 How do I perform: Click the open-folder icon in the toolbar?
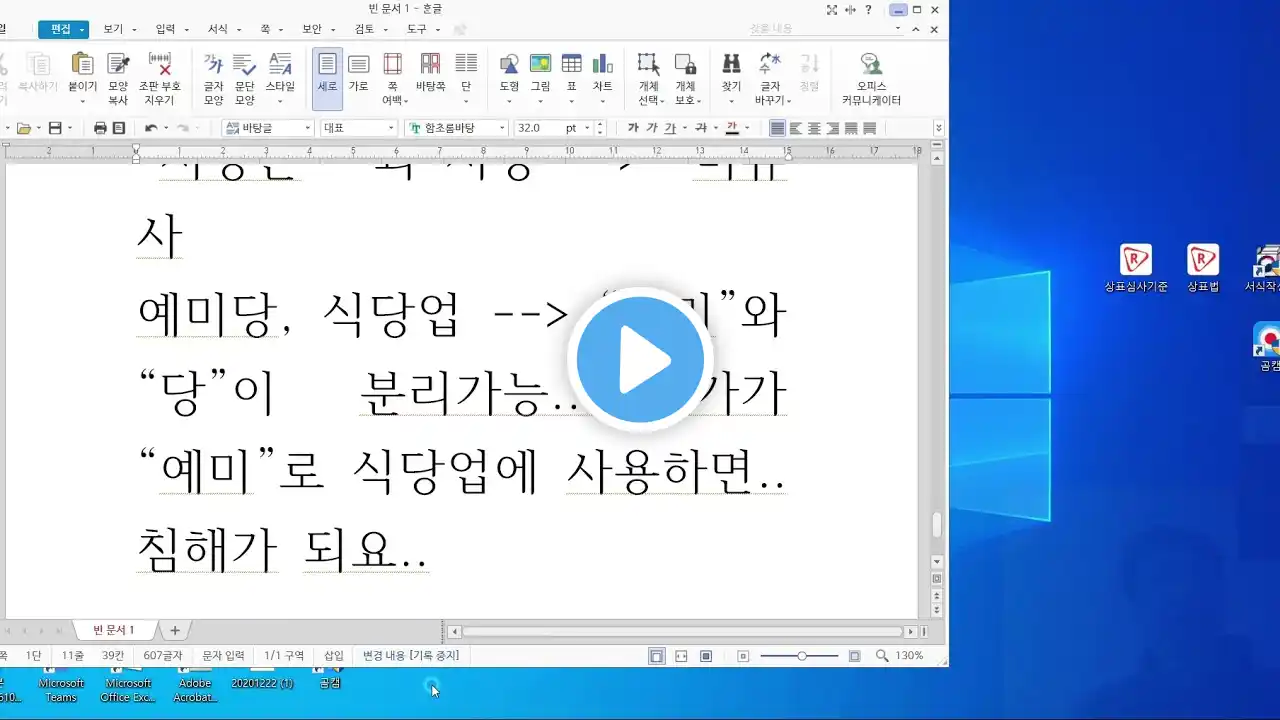pyautogui.click(x=23, y=128)
